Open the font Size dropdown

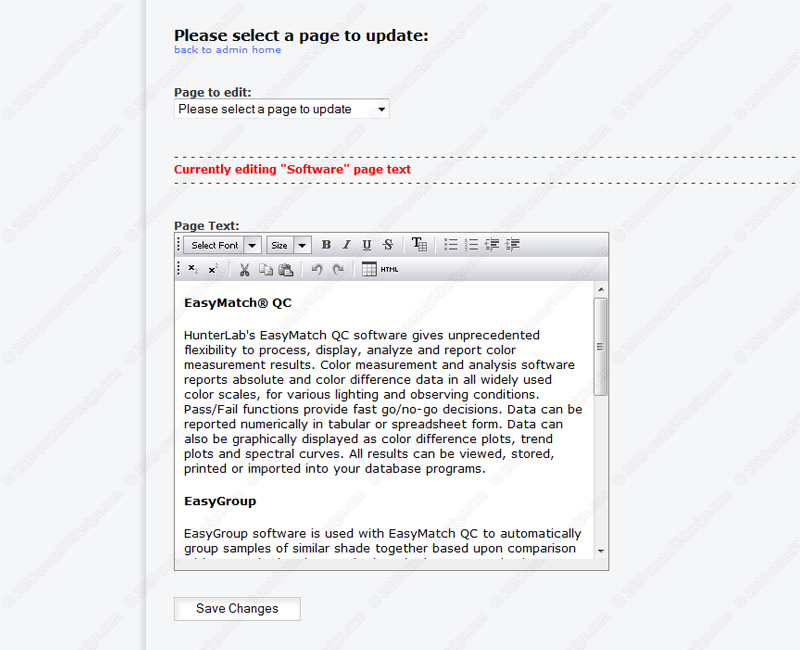coord(289,245)
